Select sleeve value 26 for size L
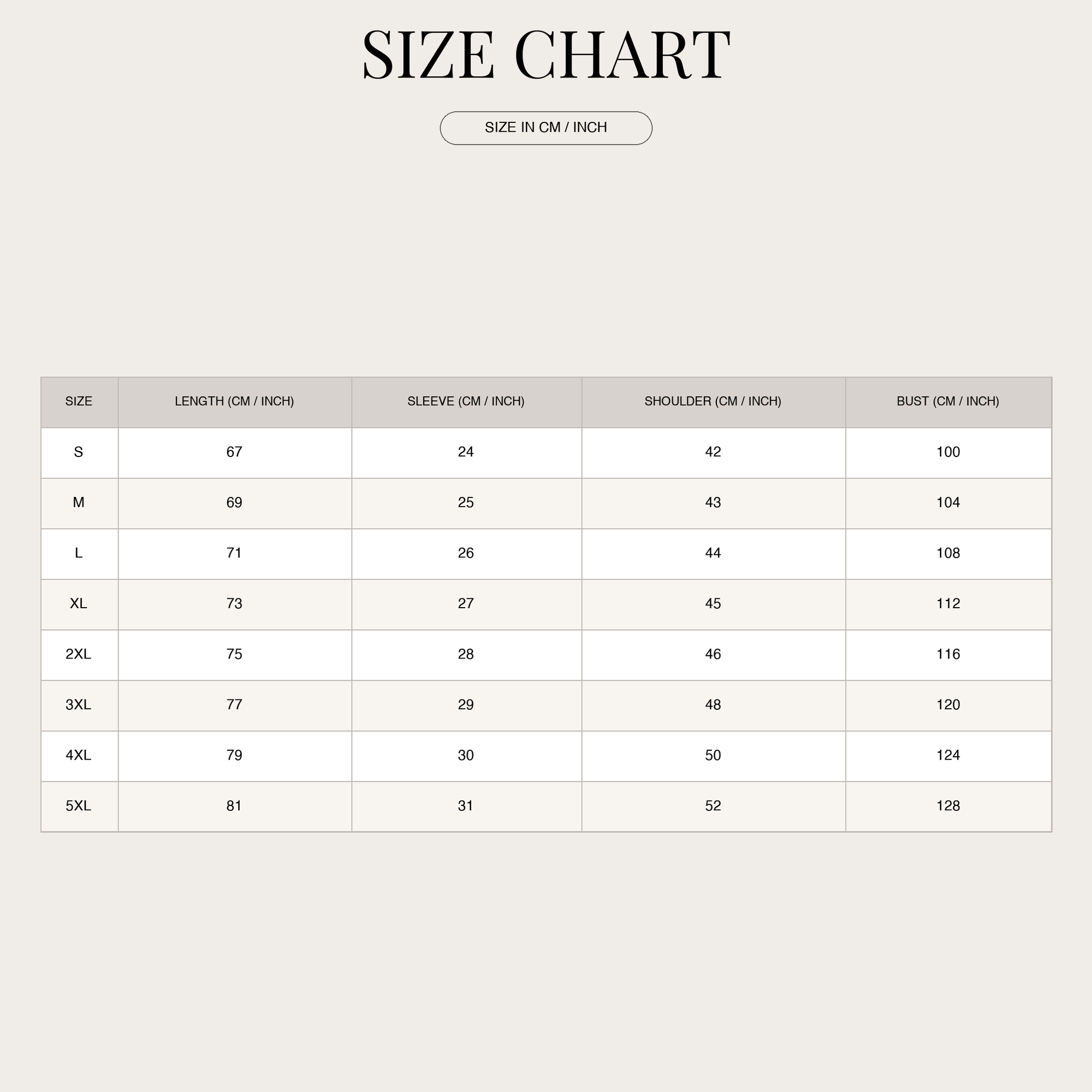 [466, 553]
